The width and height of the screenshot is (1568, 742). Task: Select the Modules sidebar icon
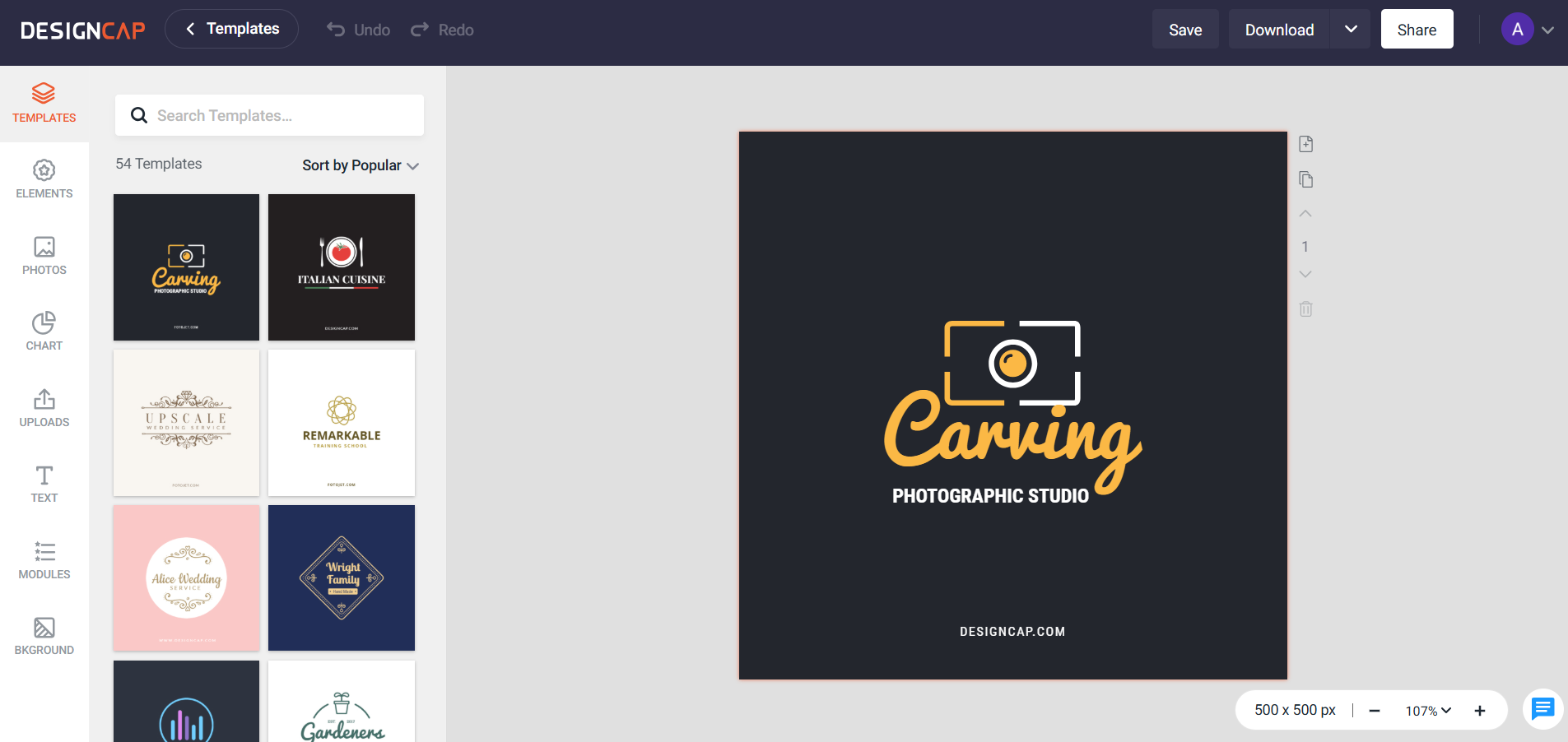[44, 560]
